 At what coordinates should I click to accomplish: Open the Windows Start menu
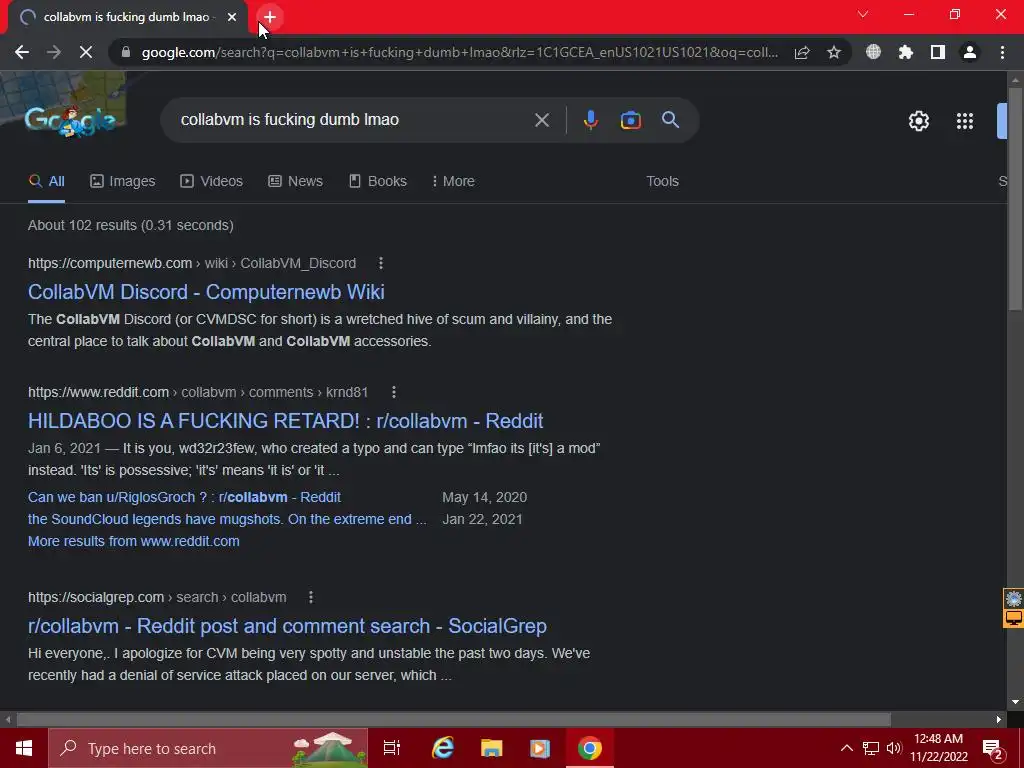24,748
